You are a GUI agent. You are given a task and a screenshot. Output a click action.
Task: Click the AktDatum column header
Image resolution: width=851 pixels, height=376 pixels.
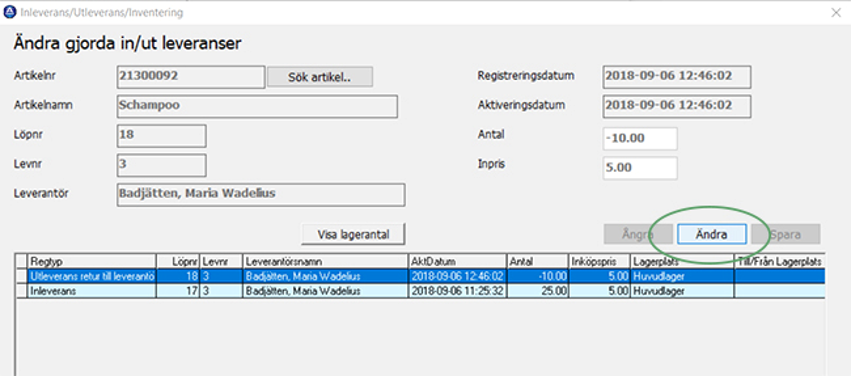(458, 261)
